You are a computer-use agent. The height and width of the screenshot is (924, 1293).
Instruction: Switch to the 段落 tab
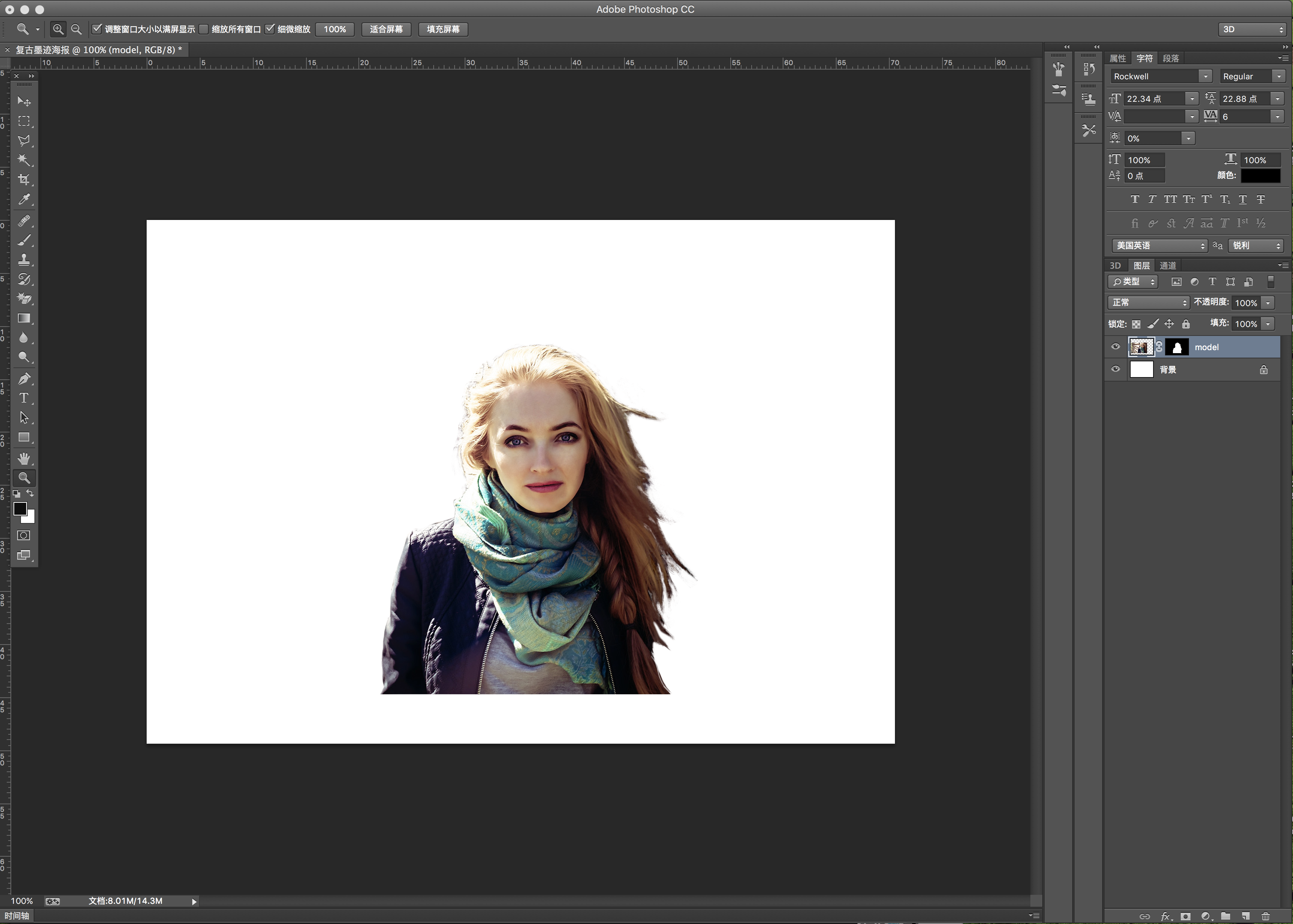pyautogui.click(x=1171, y=59)
